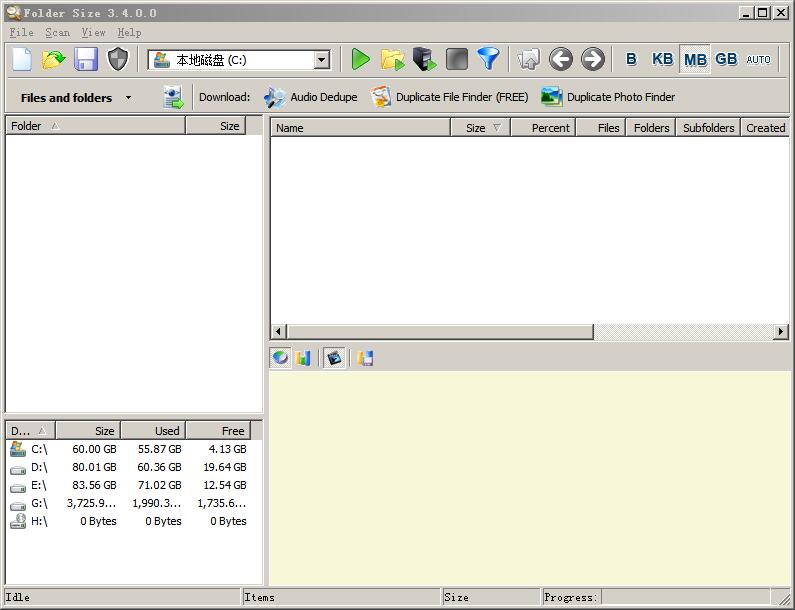The width and height of the screenshot is (795, 610).
Task: Sort drive list by D... column header
Action: point(30,430)
